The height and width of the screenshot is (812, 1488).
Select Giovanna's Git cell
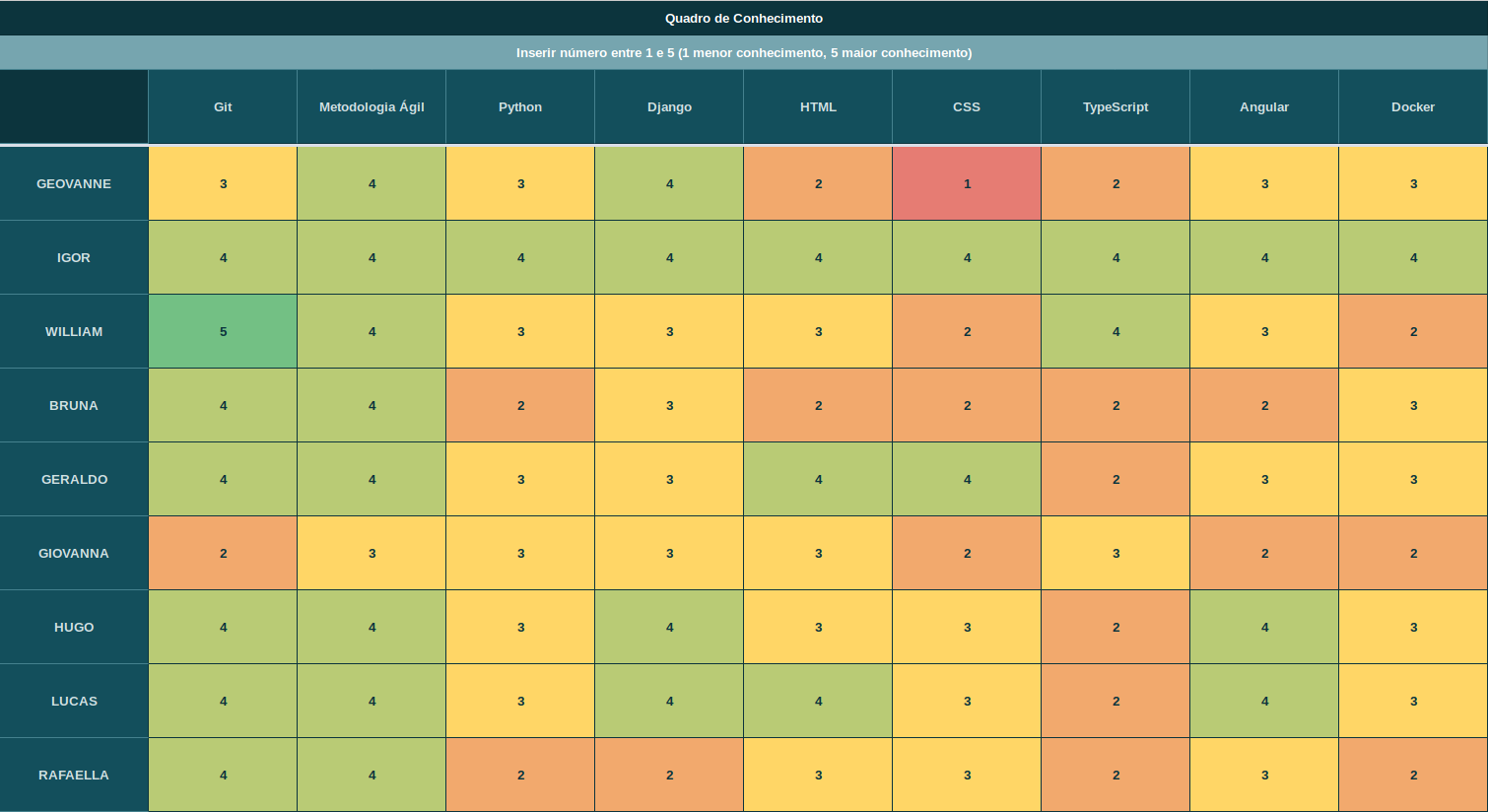pyautogui.click(x=223, y=553)
